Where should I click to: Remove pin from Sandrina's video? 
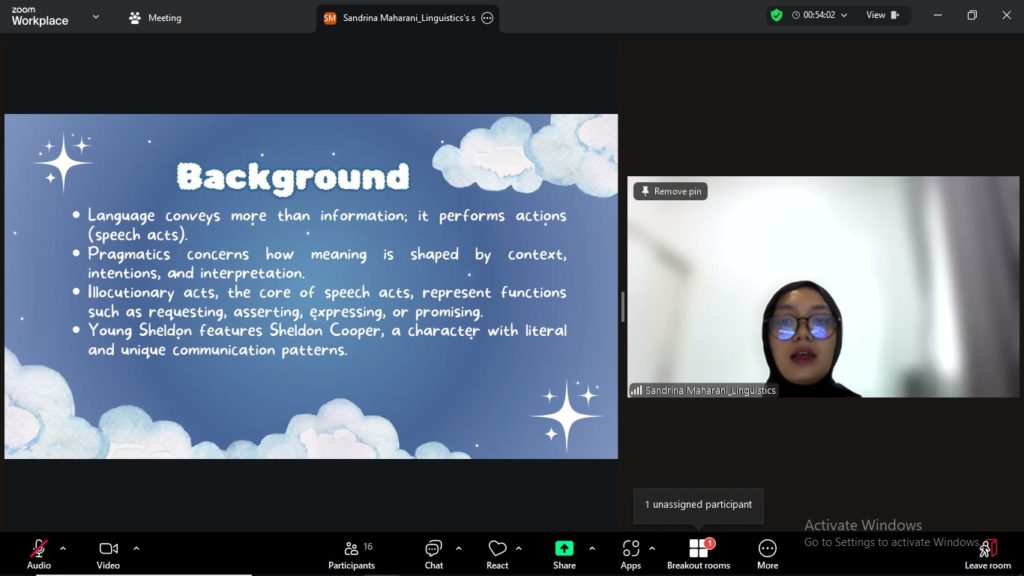click(x=671, y=191)
